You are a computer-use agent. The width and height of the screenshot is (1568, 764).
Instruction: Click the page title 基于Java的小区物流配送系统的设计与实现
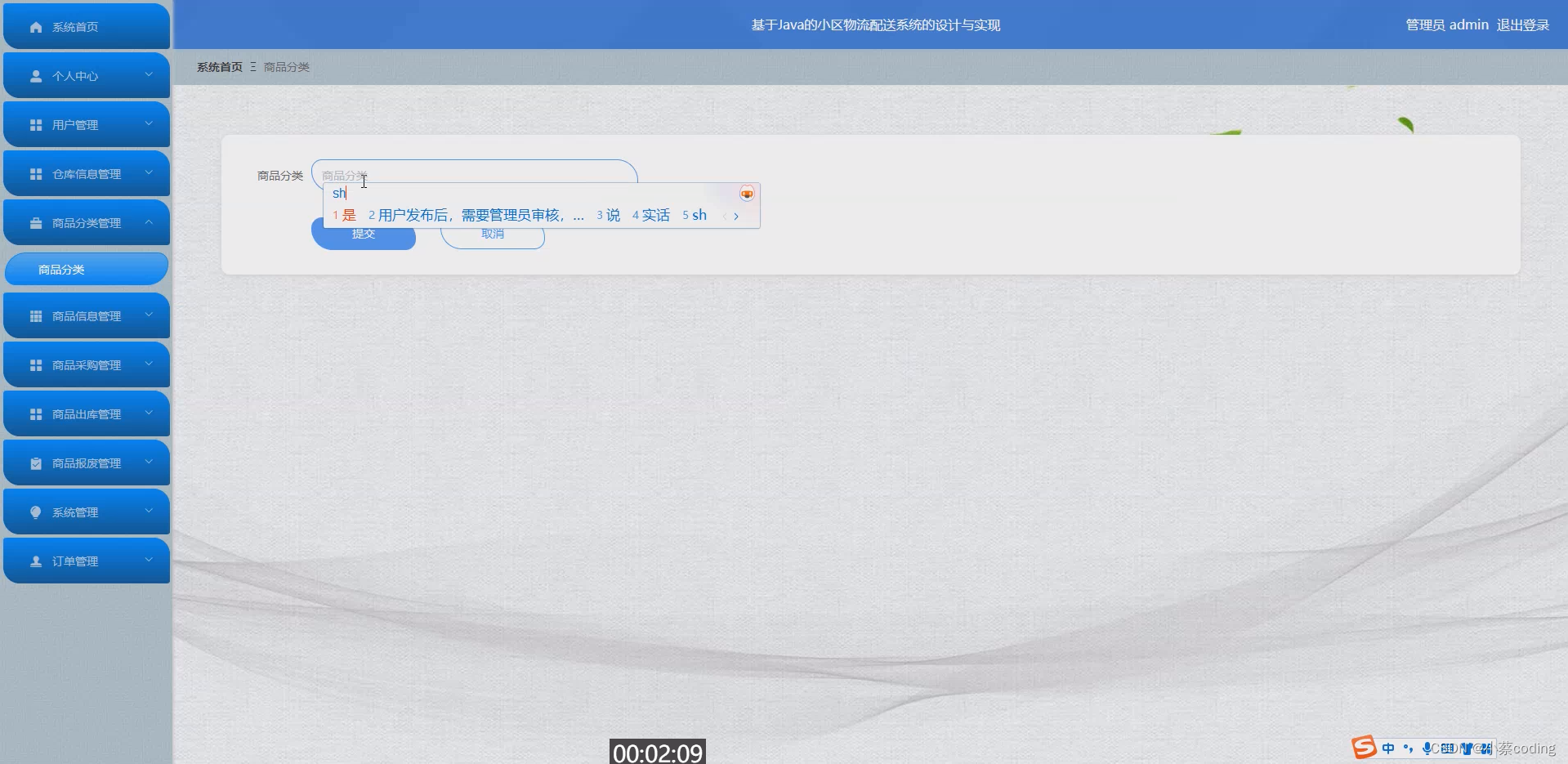tap(876, 25)
